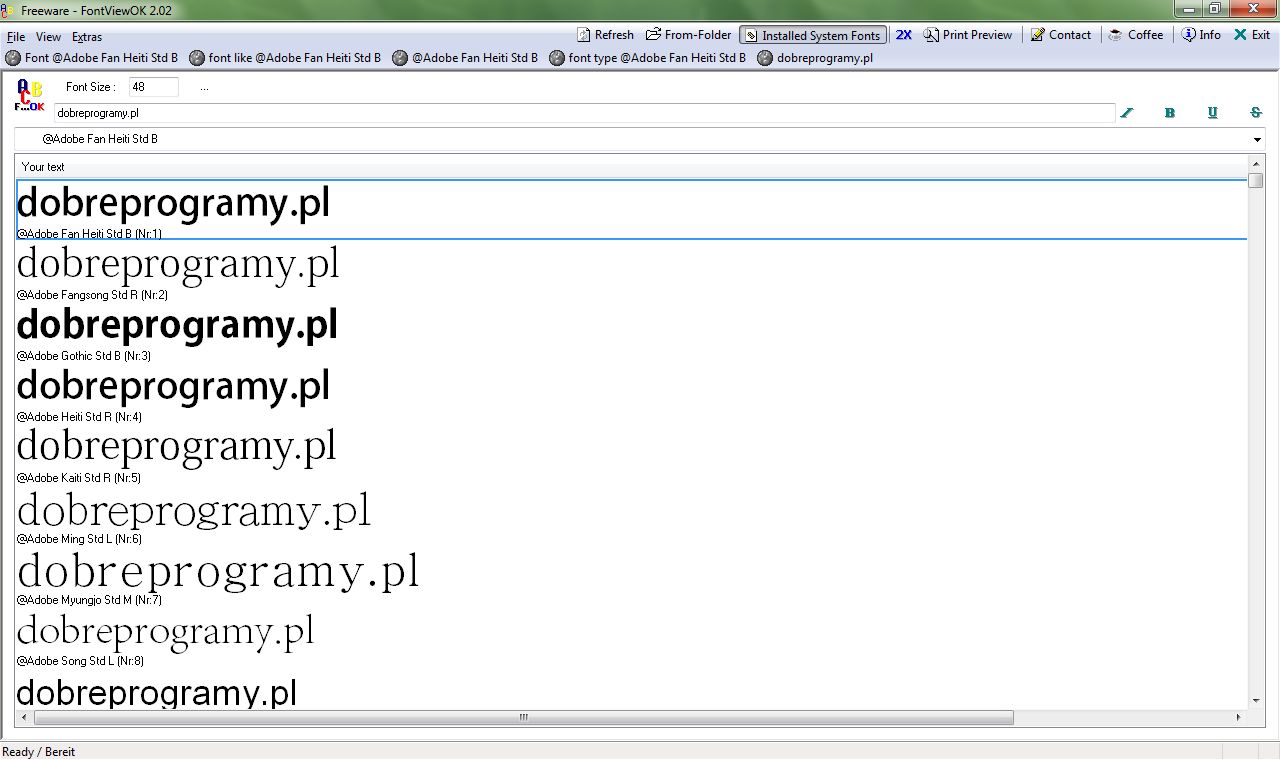Click the Coffee cup button
Screen dimensions: 1280x760
[1136, 35]
